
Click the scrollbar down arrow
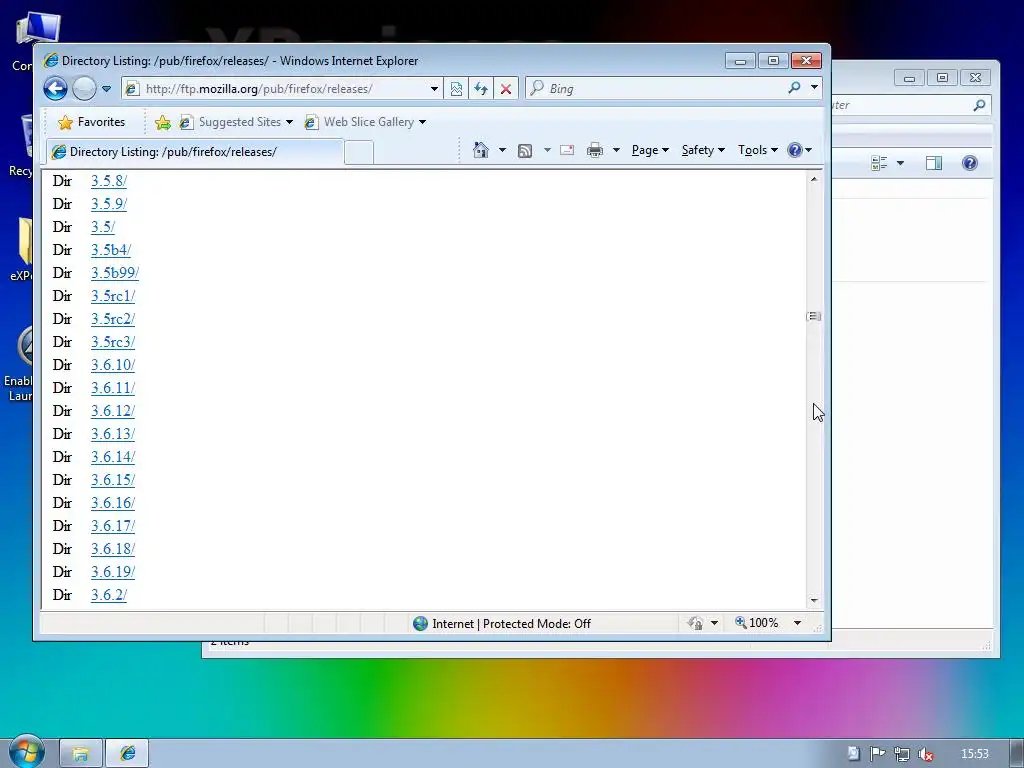click(814, 600)
